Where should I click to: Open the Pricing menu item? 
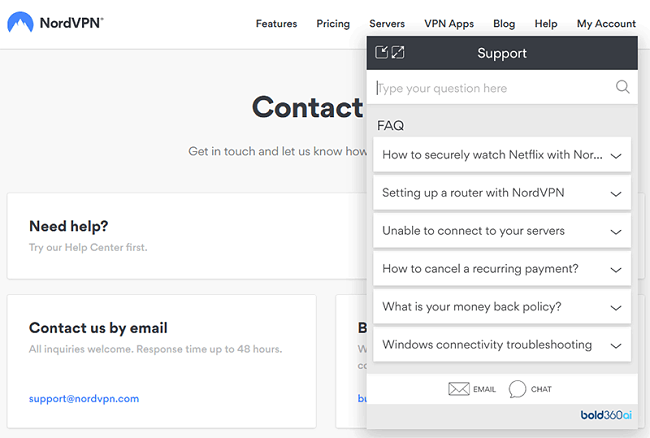tap(333, 24)
